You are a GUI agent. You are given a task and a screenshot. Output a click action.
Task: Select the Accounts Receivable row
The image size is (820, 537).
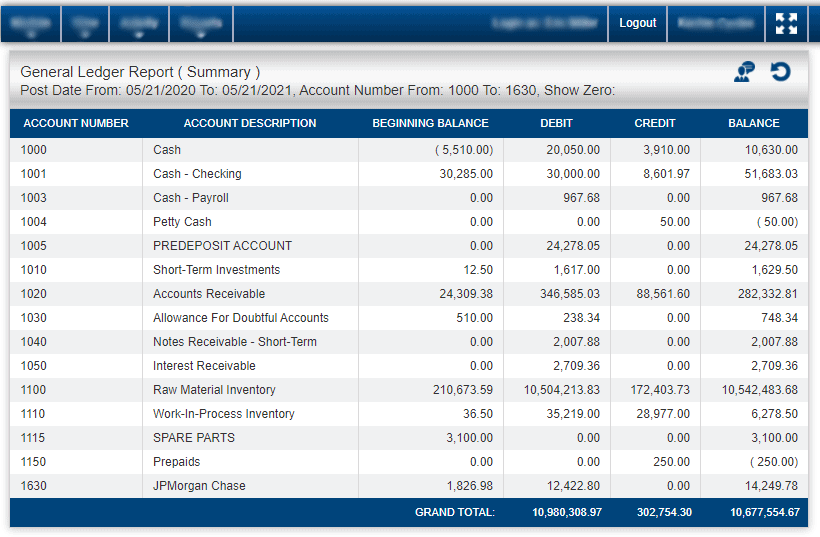click(409, 294)
